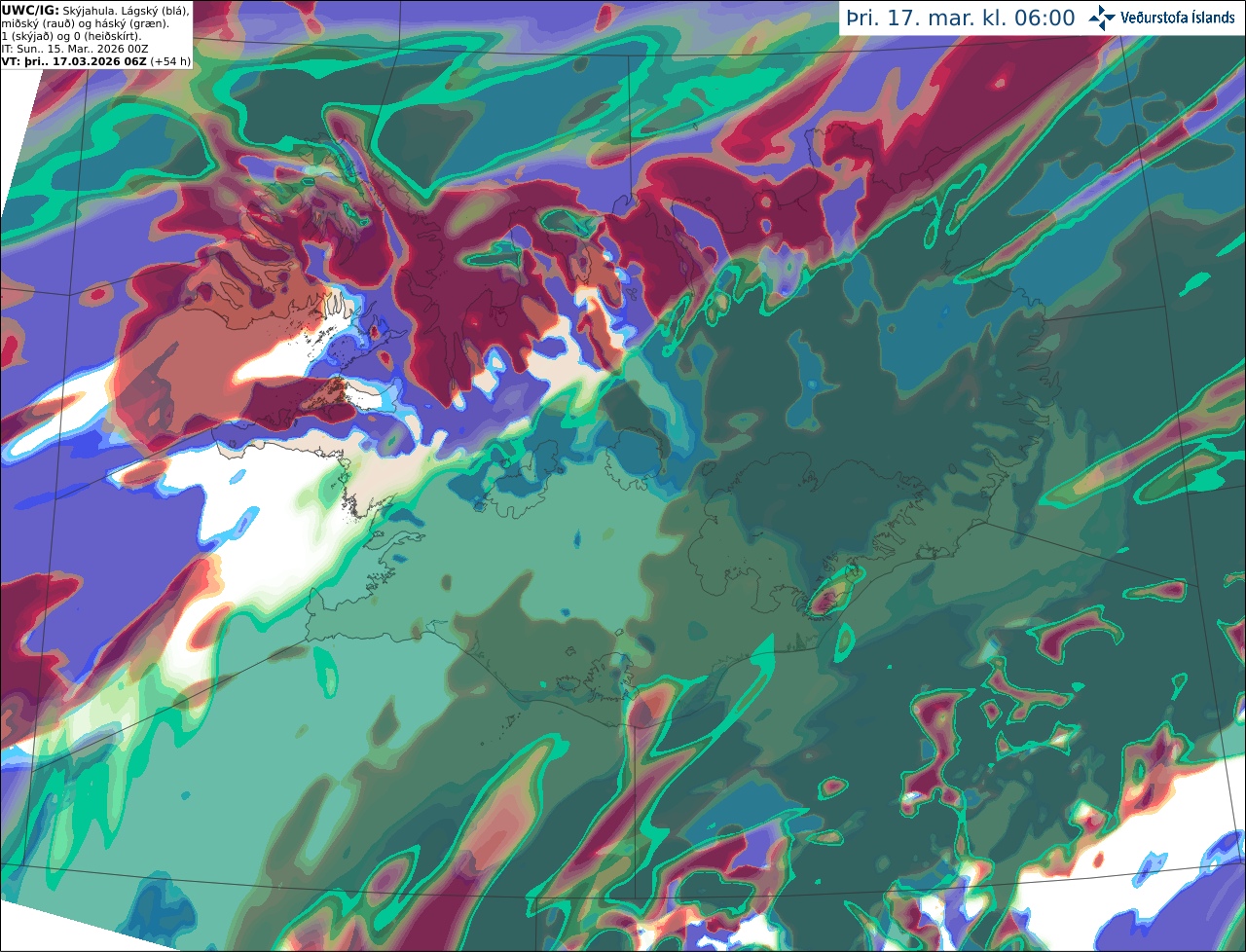Viewport: 1246px width, 952px height.
Task: Click the 'UWC/IG:' legend heading
Action: tap(29, 10)
